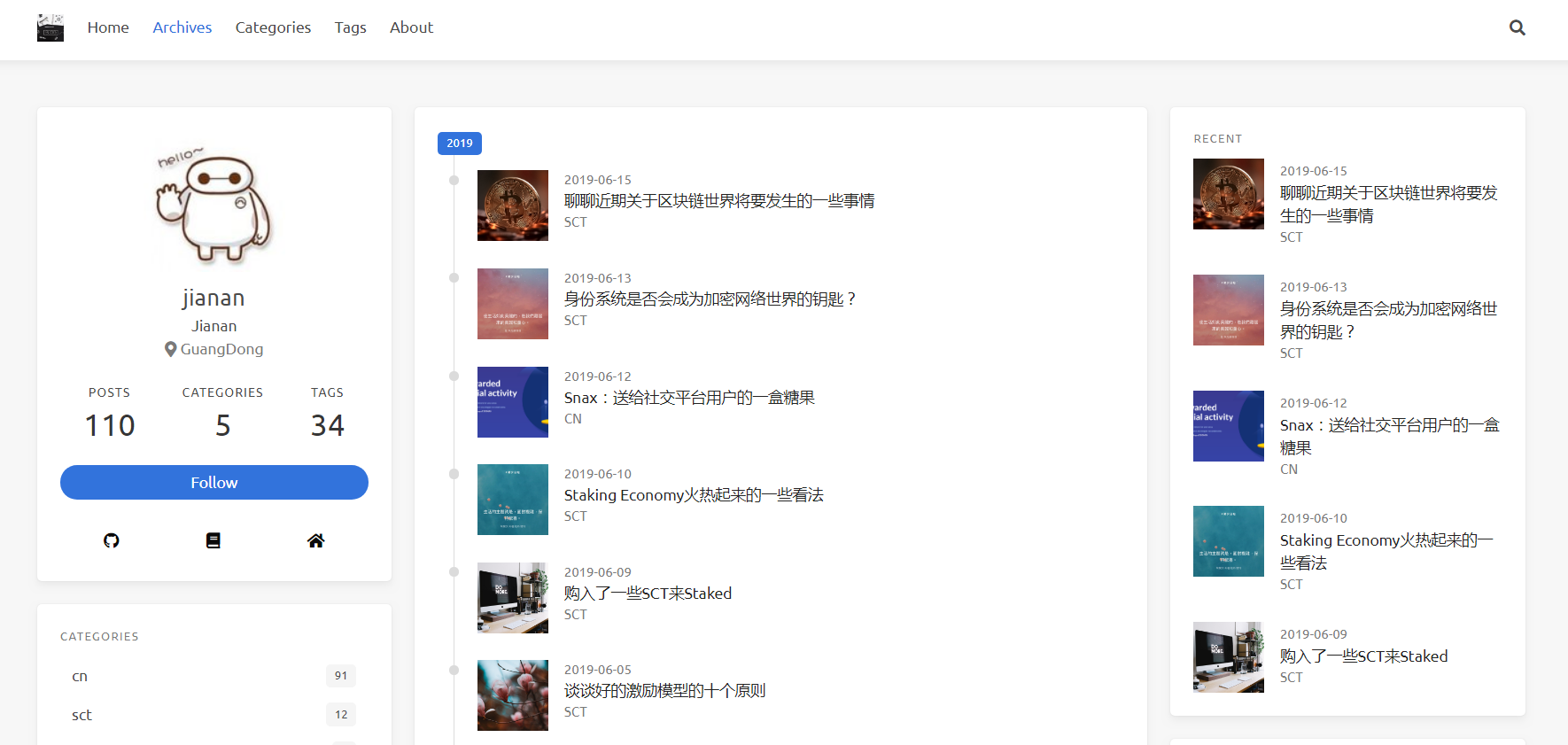Click the 2019 year tag in timeline
Viewport: 1568px width, 745px height.
(x=459, y=144)
